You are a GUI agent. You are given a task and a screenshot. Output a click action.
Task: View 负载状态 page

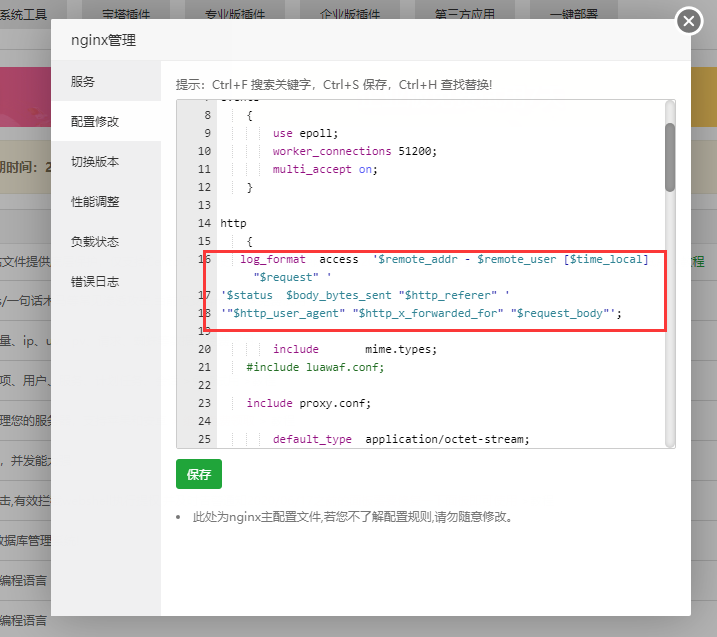(106, 241)
